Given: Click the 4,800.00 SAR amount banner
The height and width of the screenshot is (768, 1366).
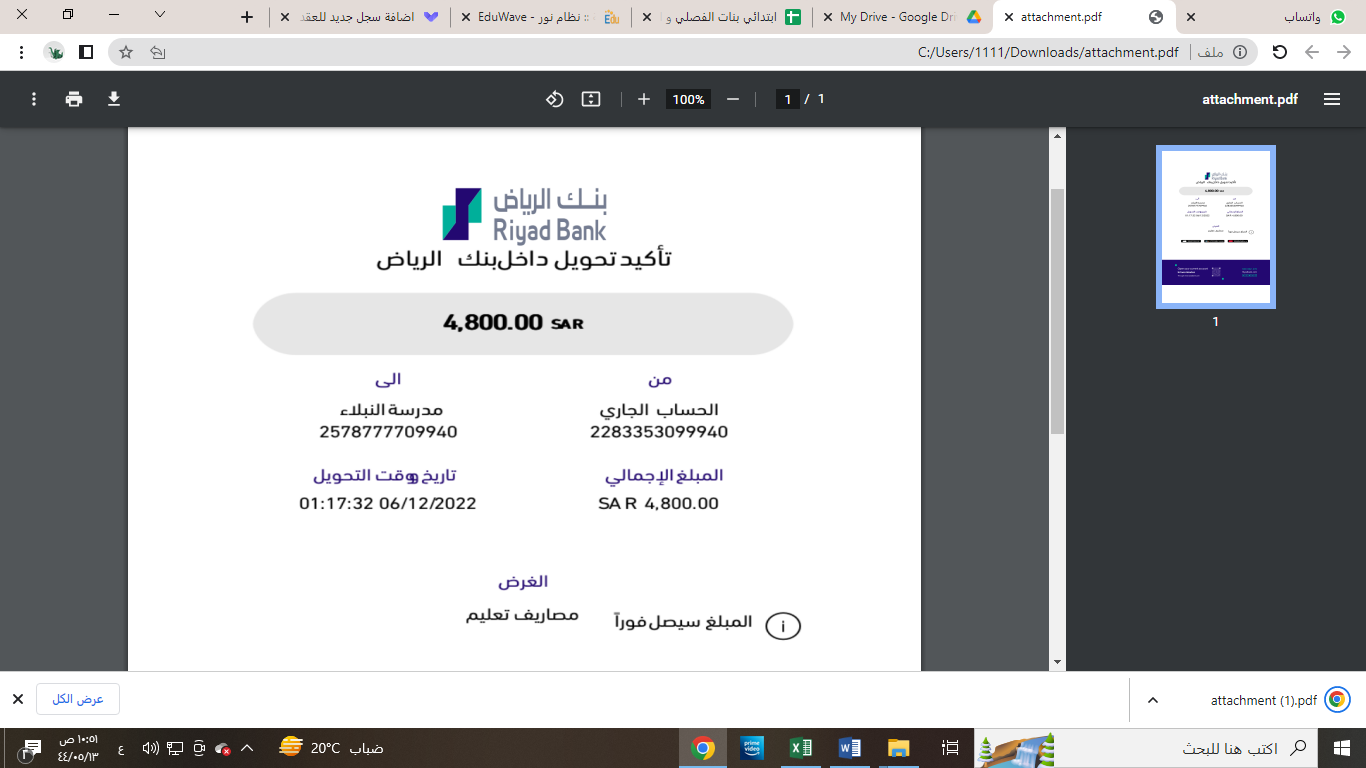Looking at the screenshot, I should pos(523,323).
